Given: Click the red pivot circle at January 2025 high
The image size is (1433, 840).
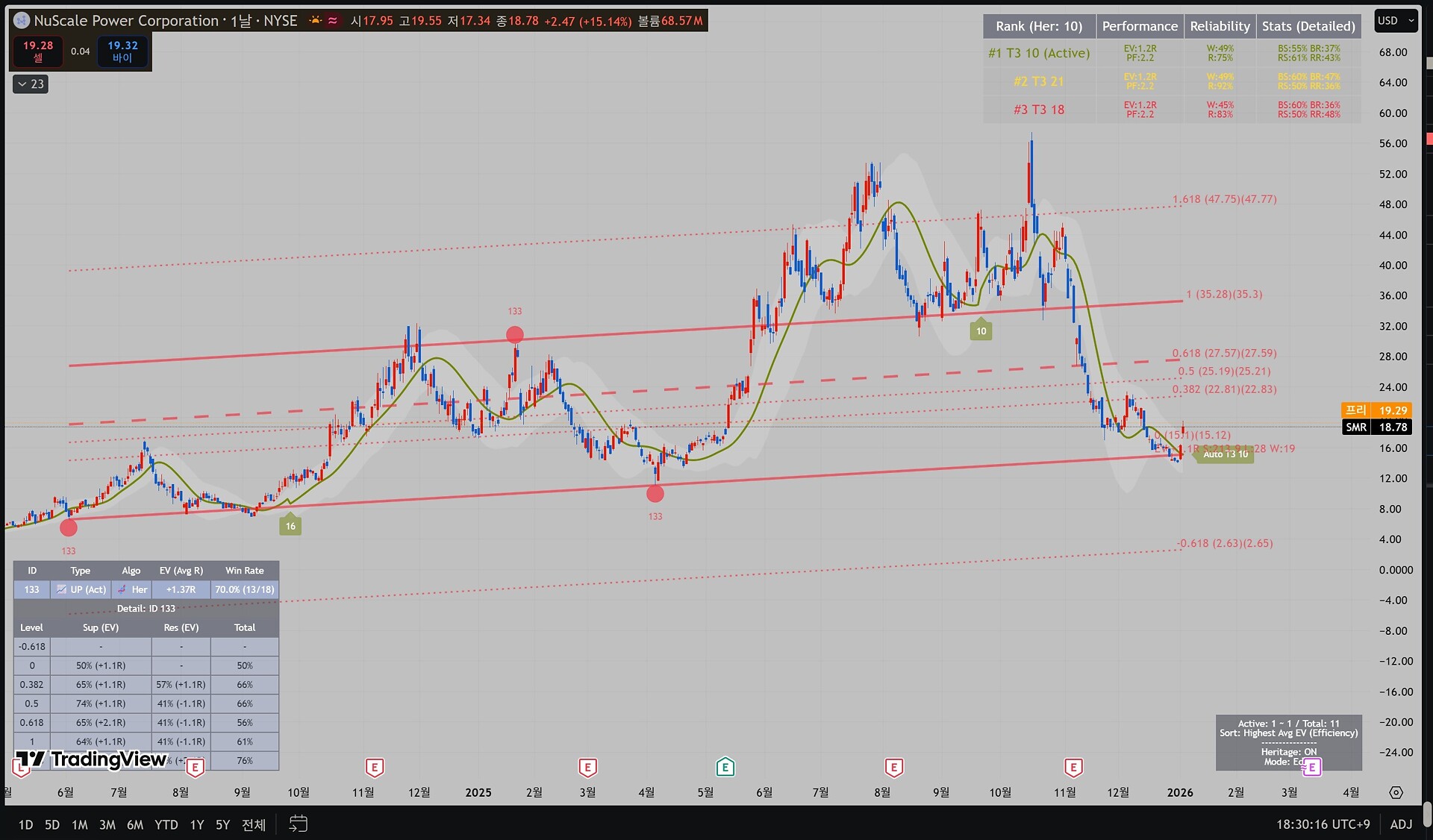Looking at the screenshot, I should pos(515,335).
